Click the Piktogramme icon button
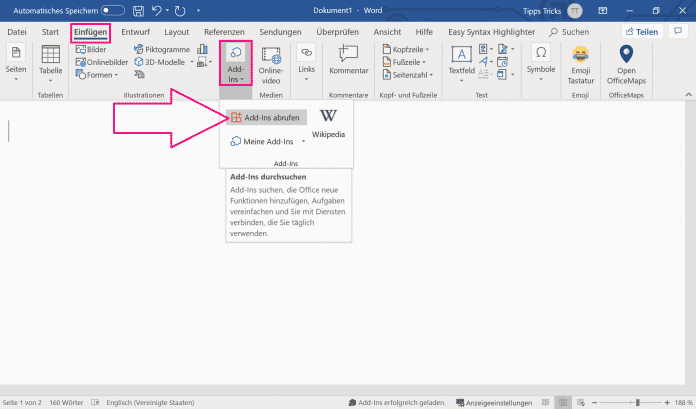This screenshot has width=696, height=409. coord(160,49)
